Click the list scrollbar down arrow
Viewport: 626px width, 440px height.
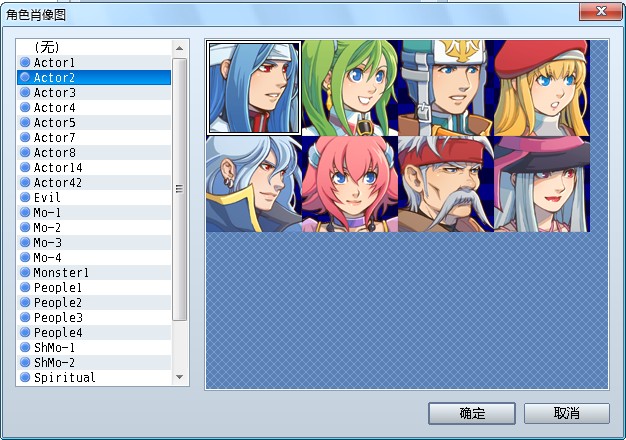pos(180,377)
